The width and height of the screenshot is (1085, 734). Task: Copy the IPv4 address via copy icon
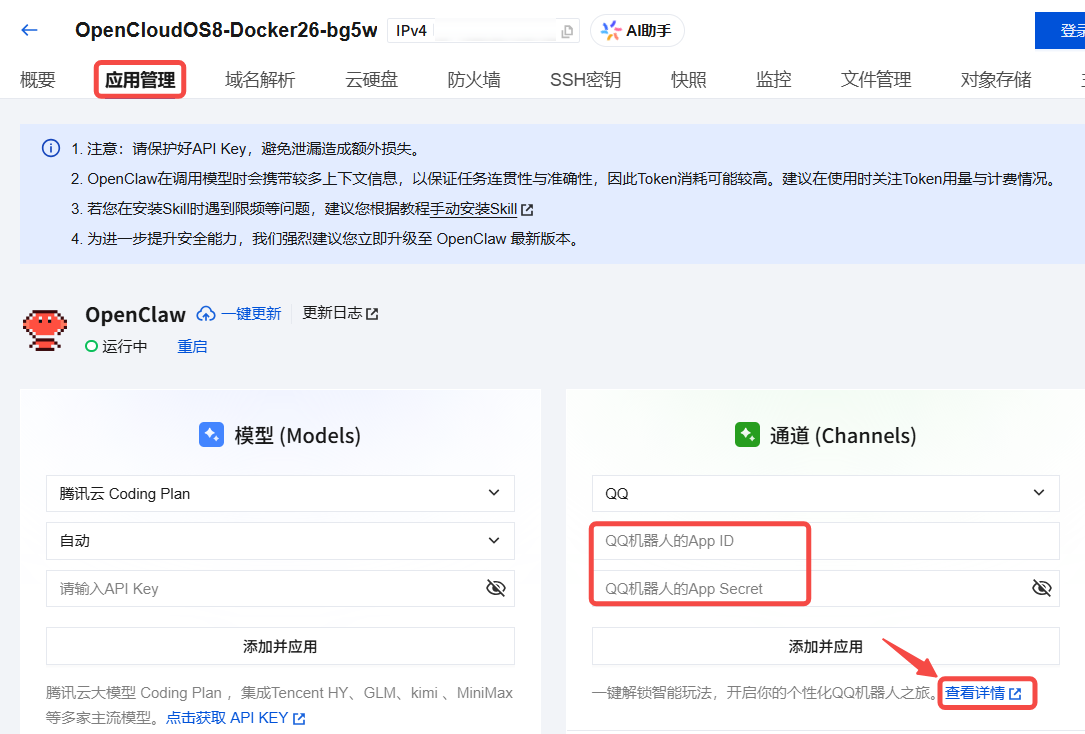tap(567, 31)
